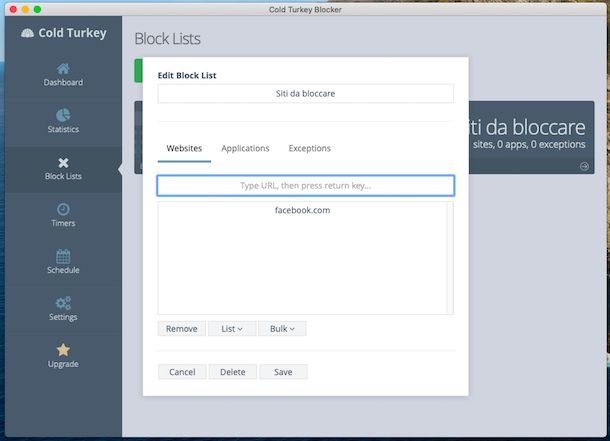Viewport: 610px width, 441px height.
Task: Select facebook.com in the website list
Action: 302,210
